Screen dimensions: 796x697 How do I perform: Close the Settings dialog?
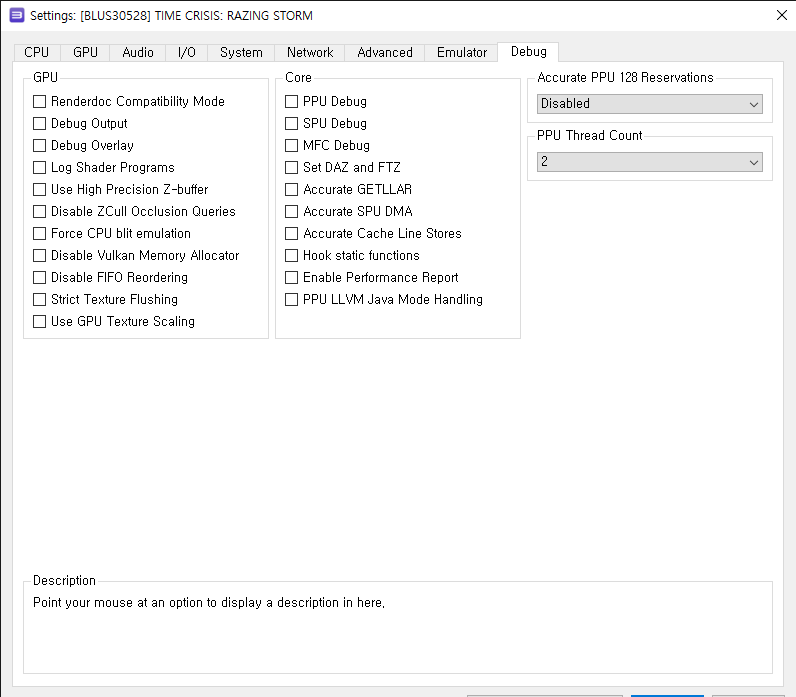coord(782,15)
